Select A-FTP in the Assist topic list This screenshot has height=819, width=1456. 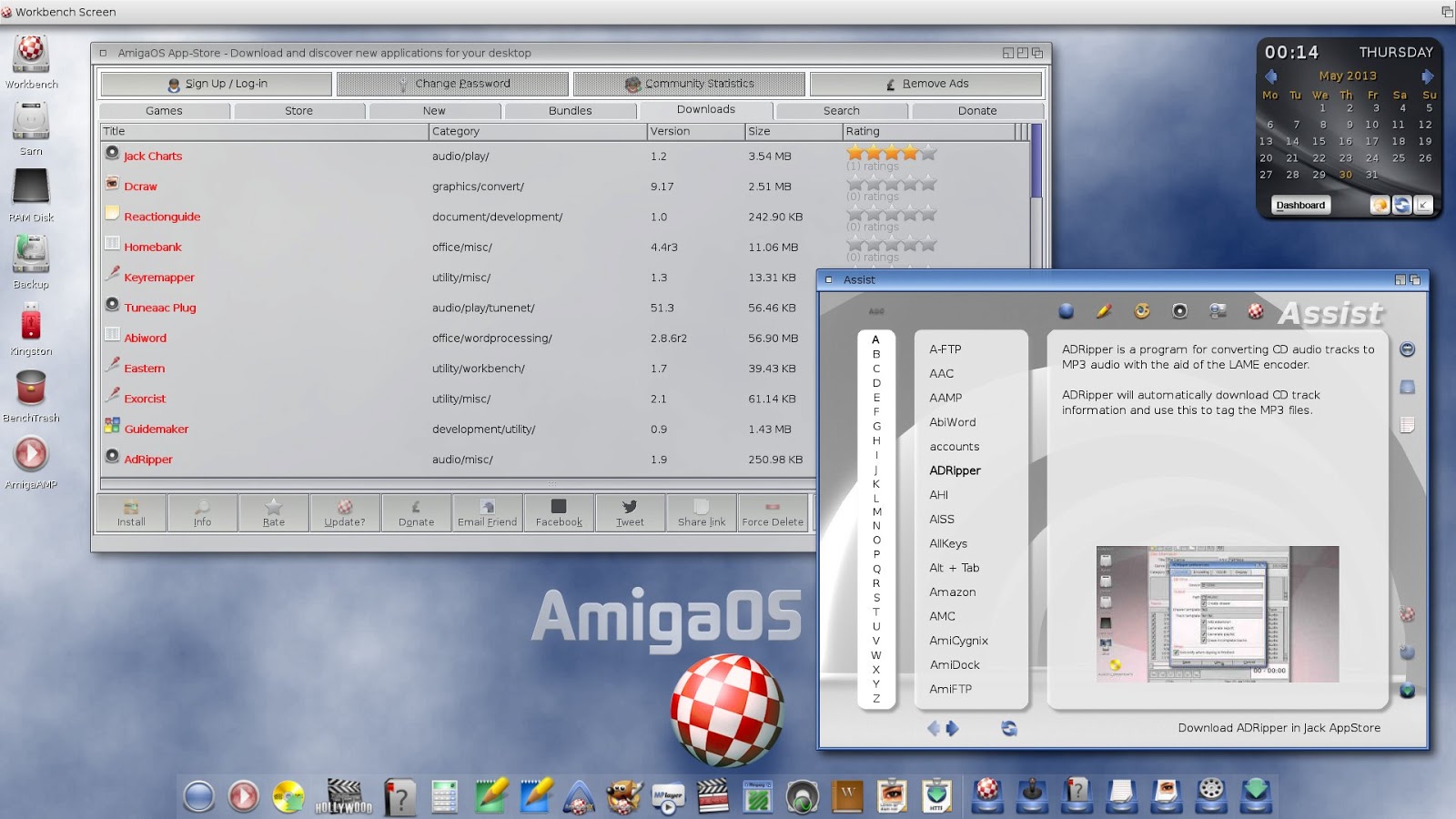945,349
